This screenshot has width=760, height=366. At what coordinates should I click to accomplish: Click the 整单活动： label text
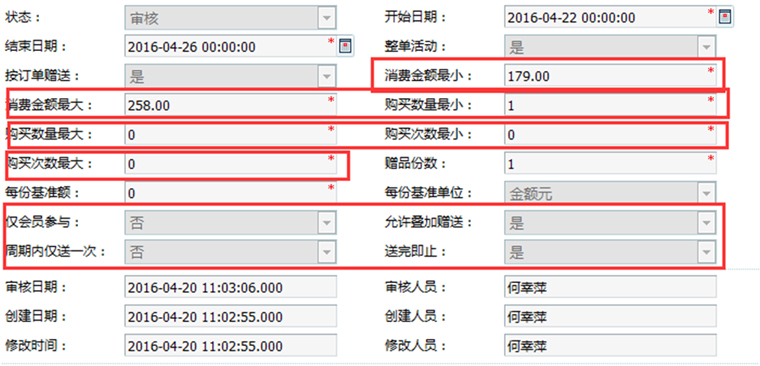click(x=415, y=46)
